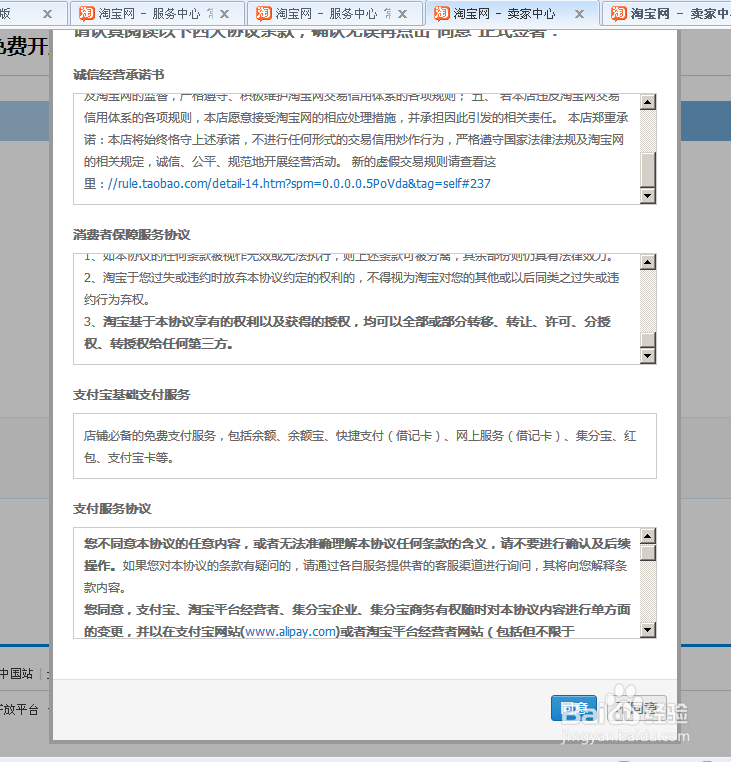The image size is (731, 762).
Task: Close the leftmost 淘宝网 - 服务中心 tab
Action: 224,14
